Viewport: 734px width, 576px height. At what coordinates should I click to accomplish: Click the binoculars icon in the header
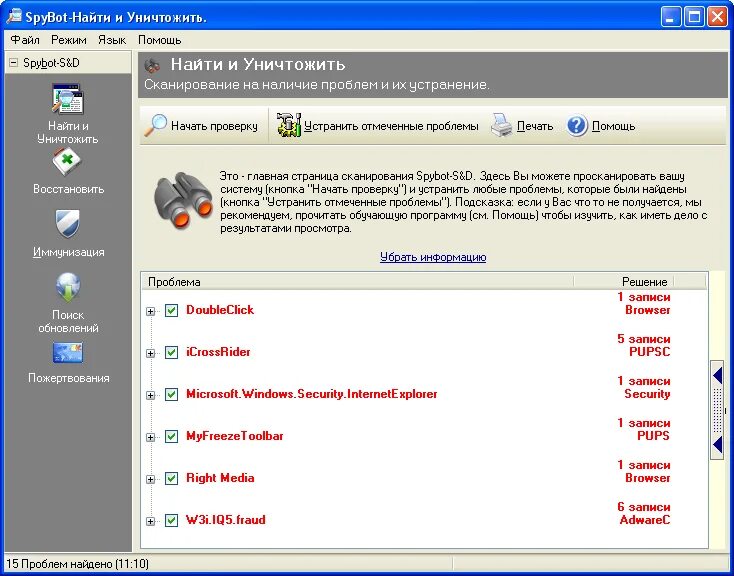[153, 66]
